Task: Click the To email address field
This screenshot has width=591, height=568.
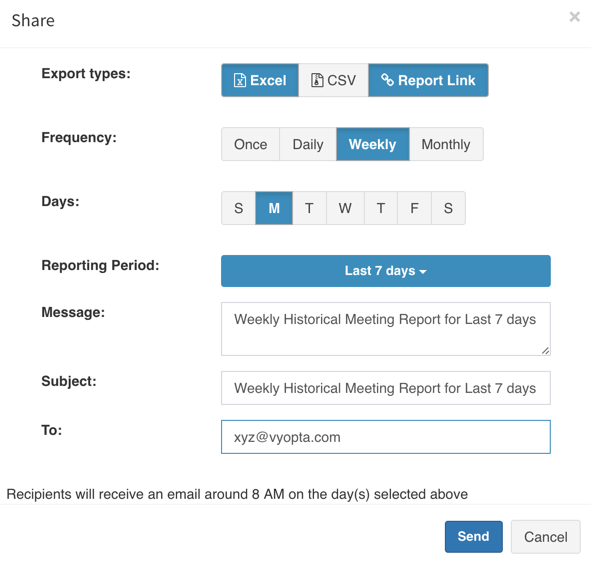Action: pyautogui.click(x=386, y=437)
